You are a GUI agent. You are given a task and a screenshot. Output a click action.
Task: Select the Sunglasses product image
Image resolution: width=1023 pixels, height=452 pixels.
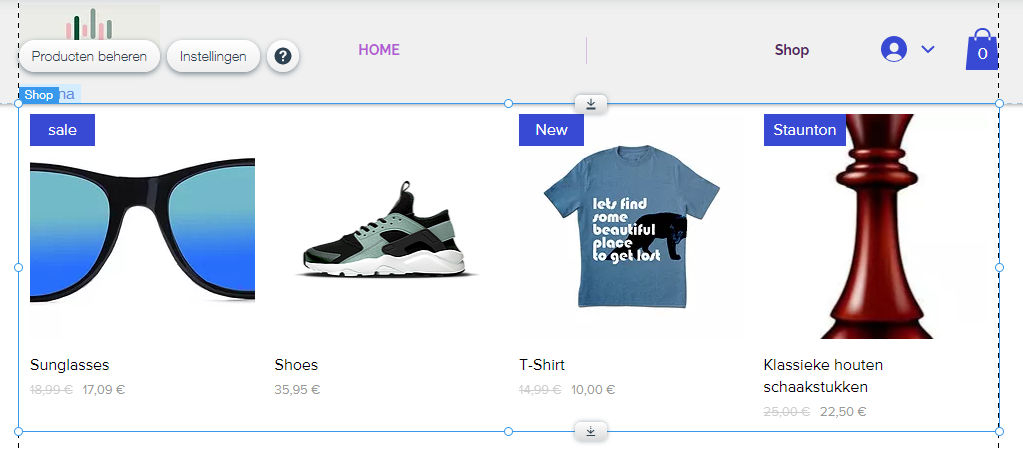coord(142,226)
